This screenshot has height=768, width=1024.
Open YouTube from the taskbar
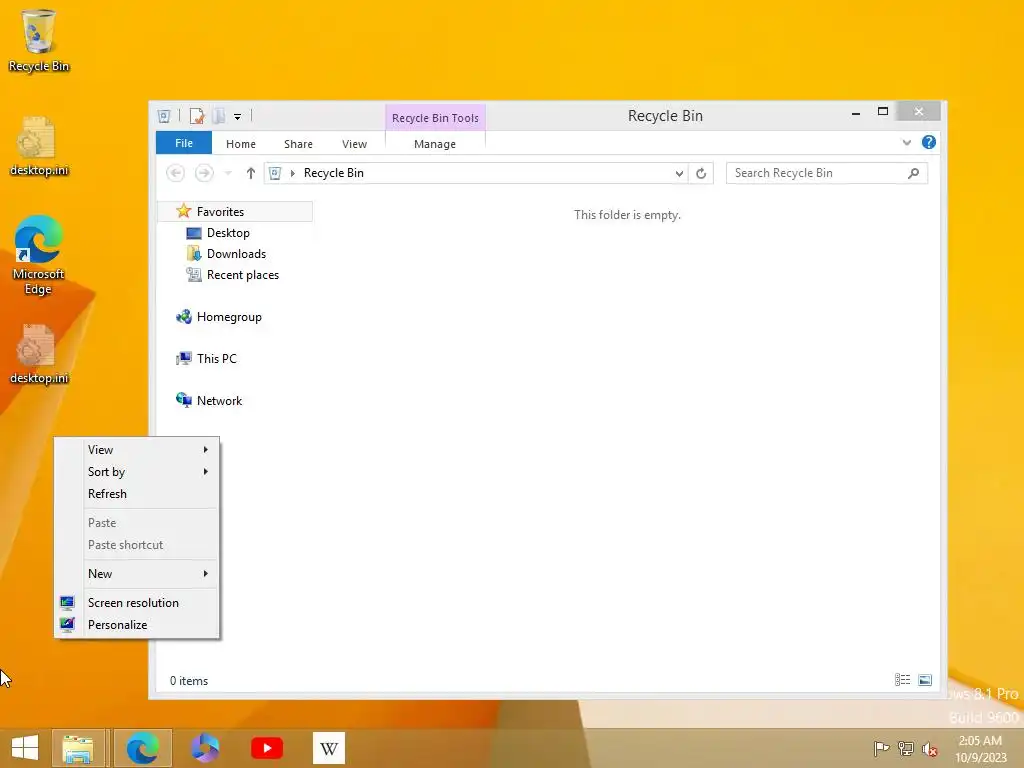click(x=267, y=748)
